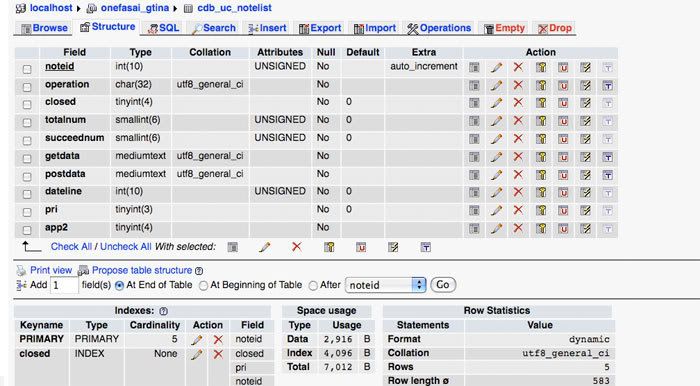Screen dimensions: 700x386
Task: Click index icon in With selected row
Action: point(393,247)
